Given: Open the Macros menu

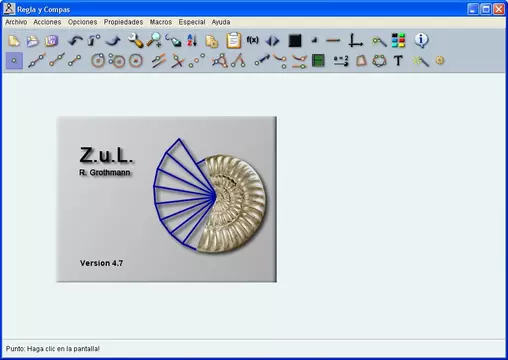Looking at the screenshot, I should coord(161,22).
